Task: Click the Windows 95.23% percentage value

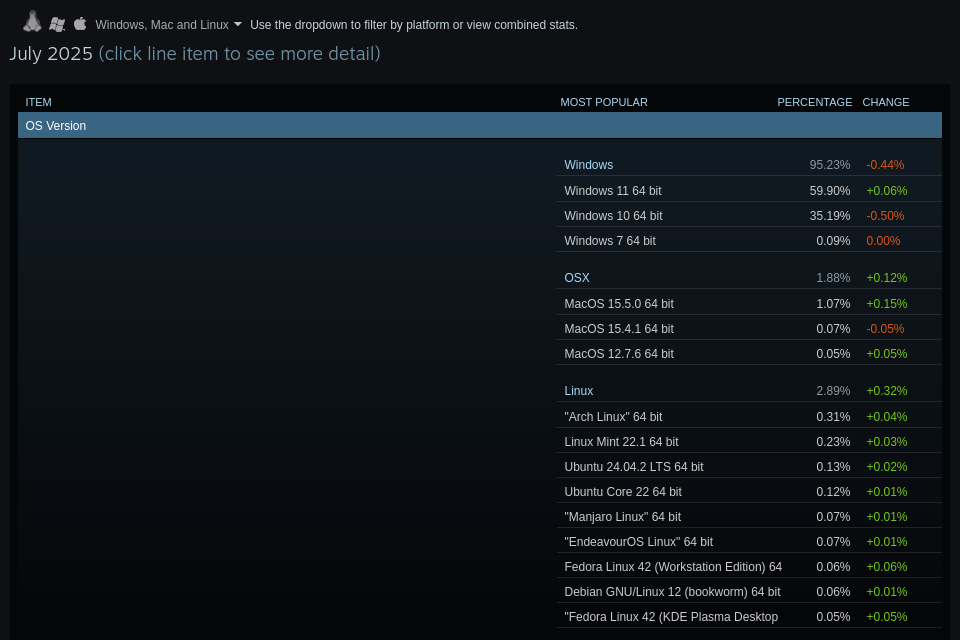Action: [830, 165]
